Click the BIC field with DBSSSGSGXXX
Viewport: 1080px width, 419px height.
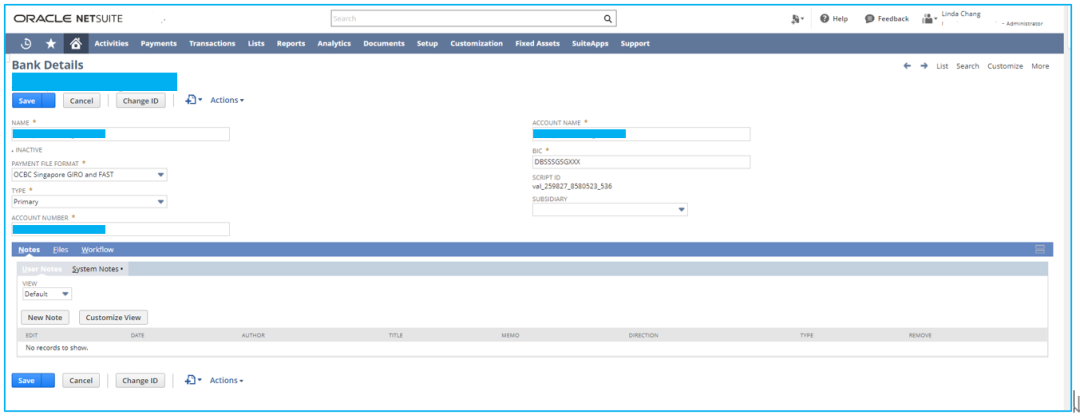[x=641, y=162]
